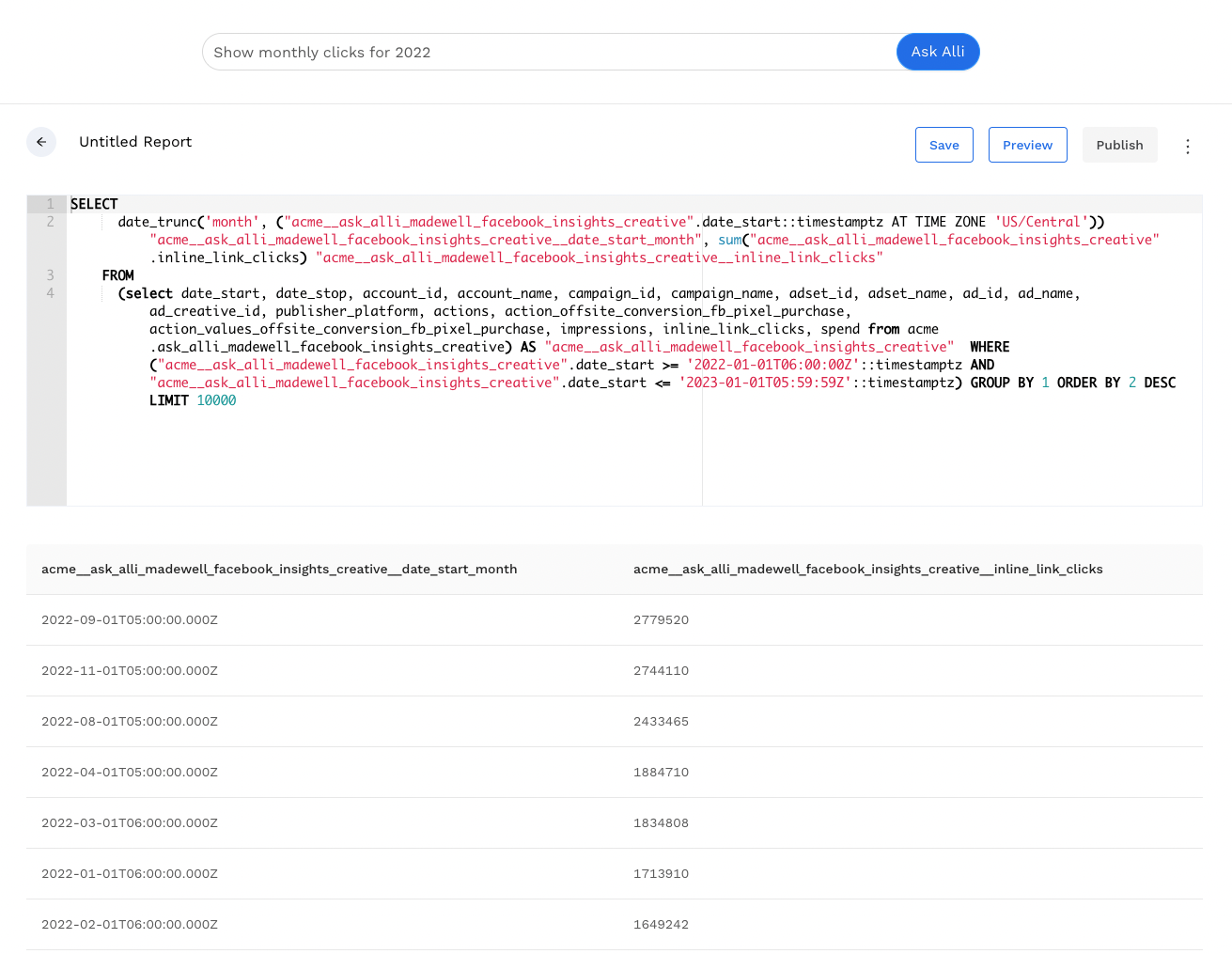The width and height of the screenshot is (1232, 954).
Task: Click line number 1 in the editor gutter
Action: [50, 204]
